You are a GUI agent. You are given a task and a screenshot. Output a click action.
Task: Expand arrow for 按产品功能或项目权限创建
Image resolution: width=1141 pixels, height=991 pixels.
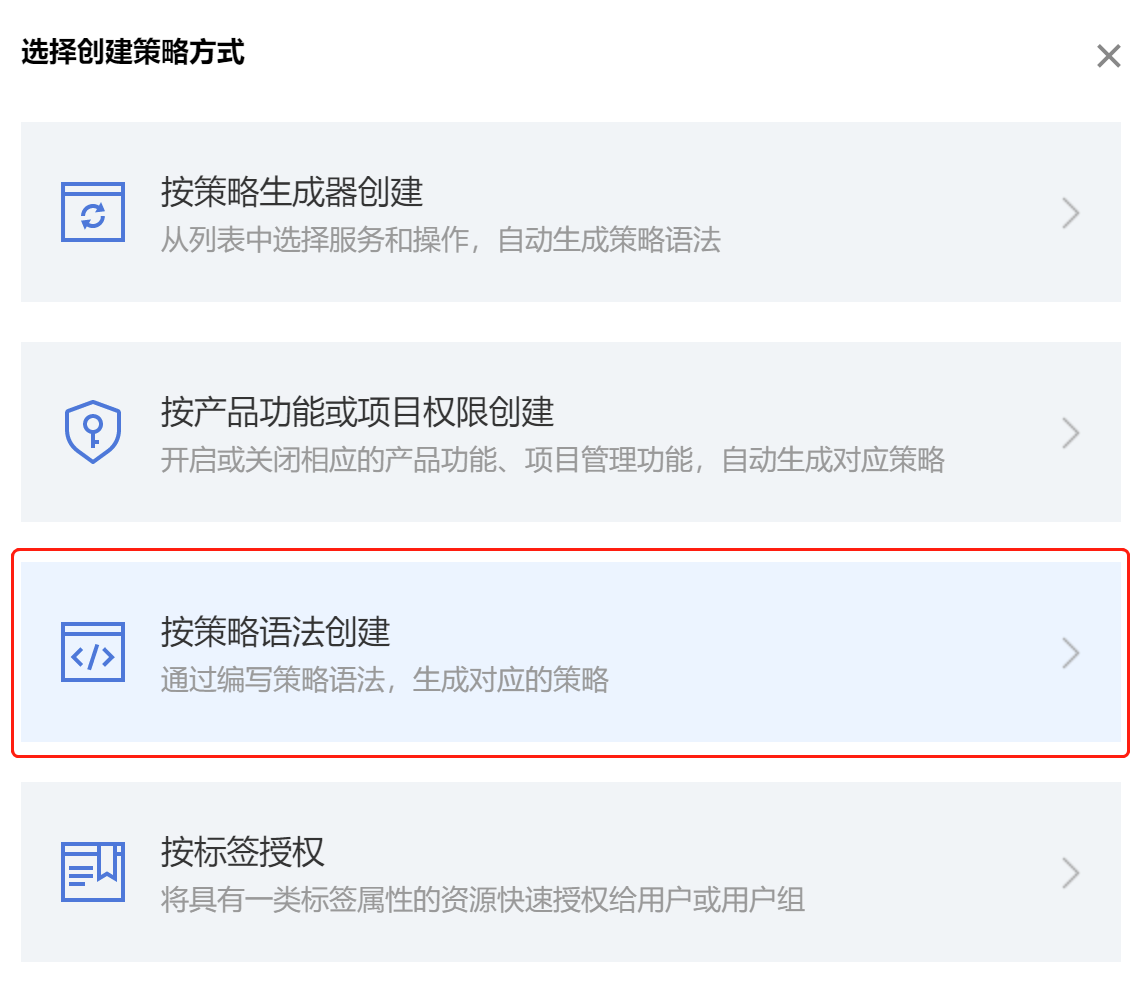click(x=1070, y=433)
